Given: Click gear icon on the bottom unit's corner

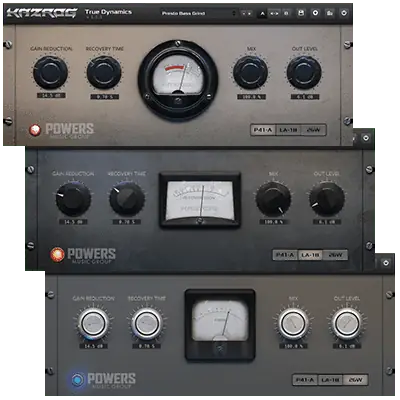Looking at the screenshot, I should (386, 263).
